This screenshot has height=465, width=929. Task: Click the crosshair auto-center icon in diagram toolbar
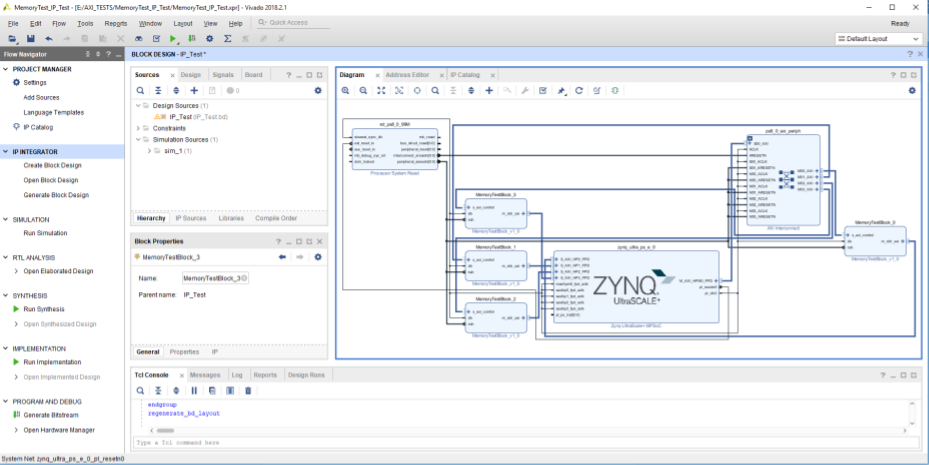point(417,91)
